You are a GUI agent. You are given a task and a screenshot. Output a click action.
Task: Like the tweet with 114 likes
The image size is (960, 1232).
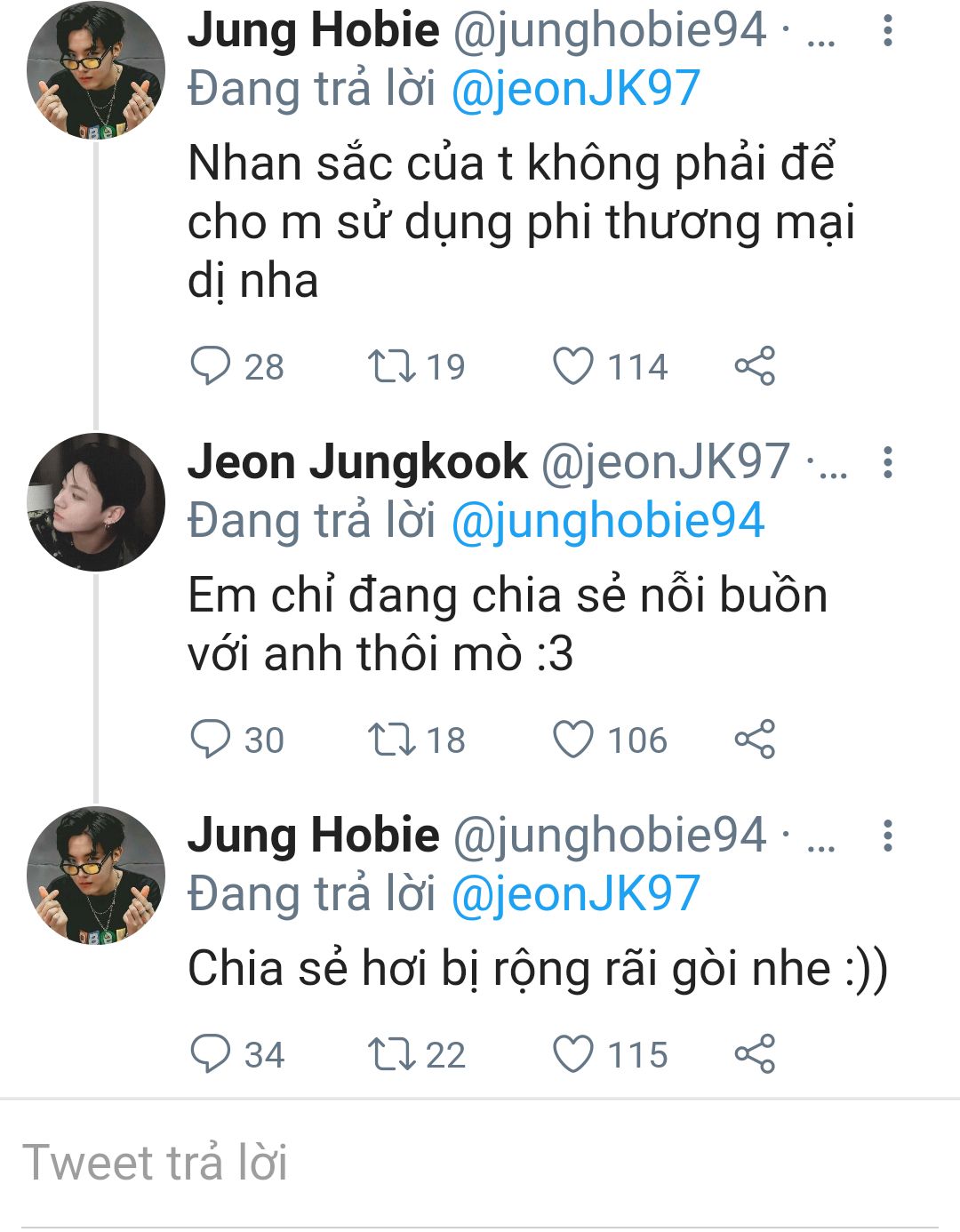point(573,365)
